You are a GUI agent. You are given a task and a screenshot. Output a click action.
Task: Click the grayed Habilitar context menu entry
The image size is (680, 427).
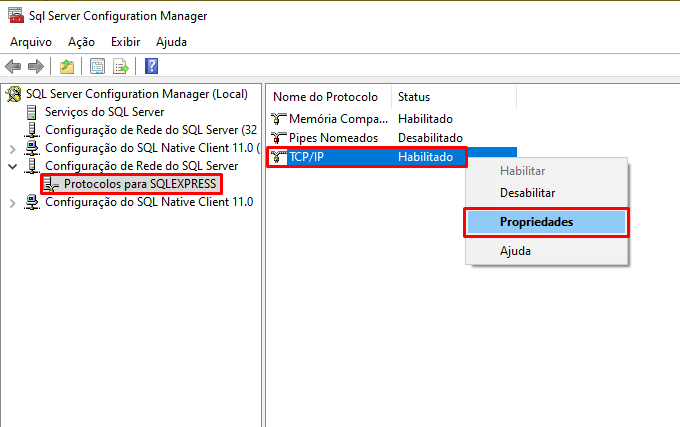(546, 171)
